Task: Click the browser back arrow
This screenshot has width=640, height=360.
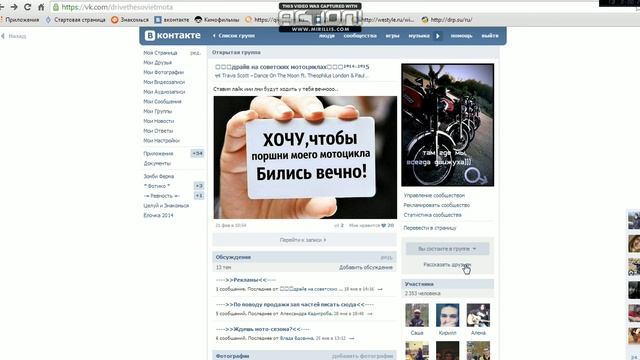Action: [2, 7]
